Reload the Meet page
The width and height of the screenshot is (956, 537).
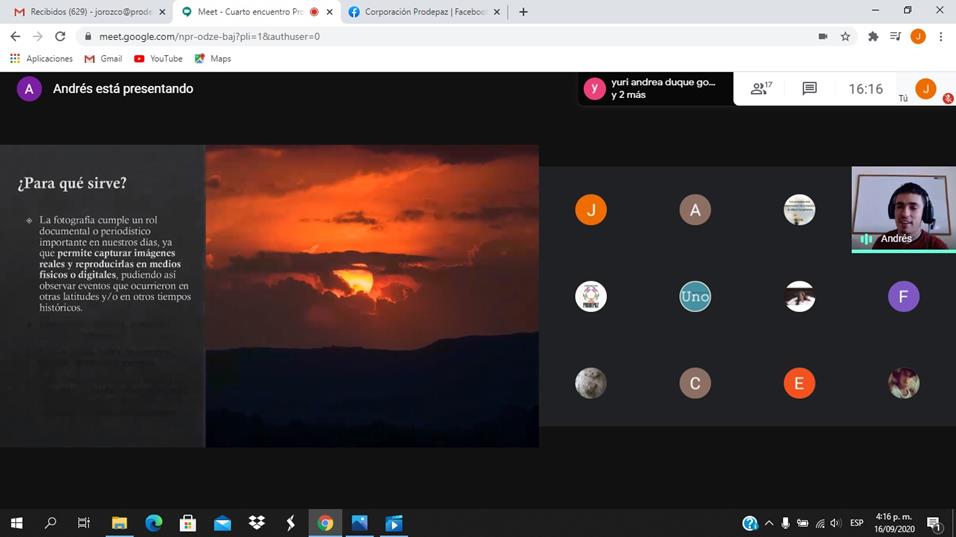point(60,36)
